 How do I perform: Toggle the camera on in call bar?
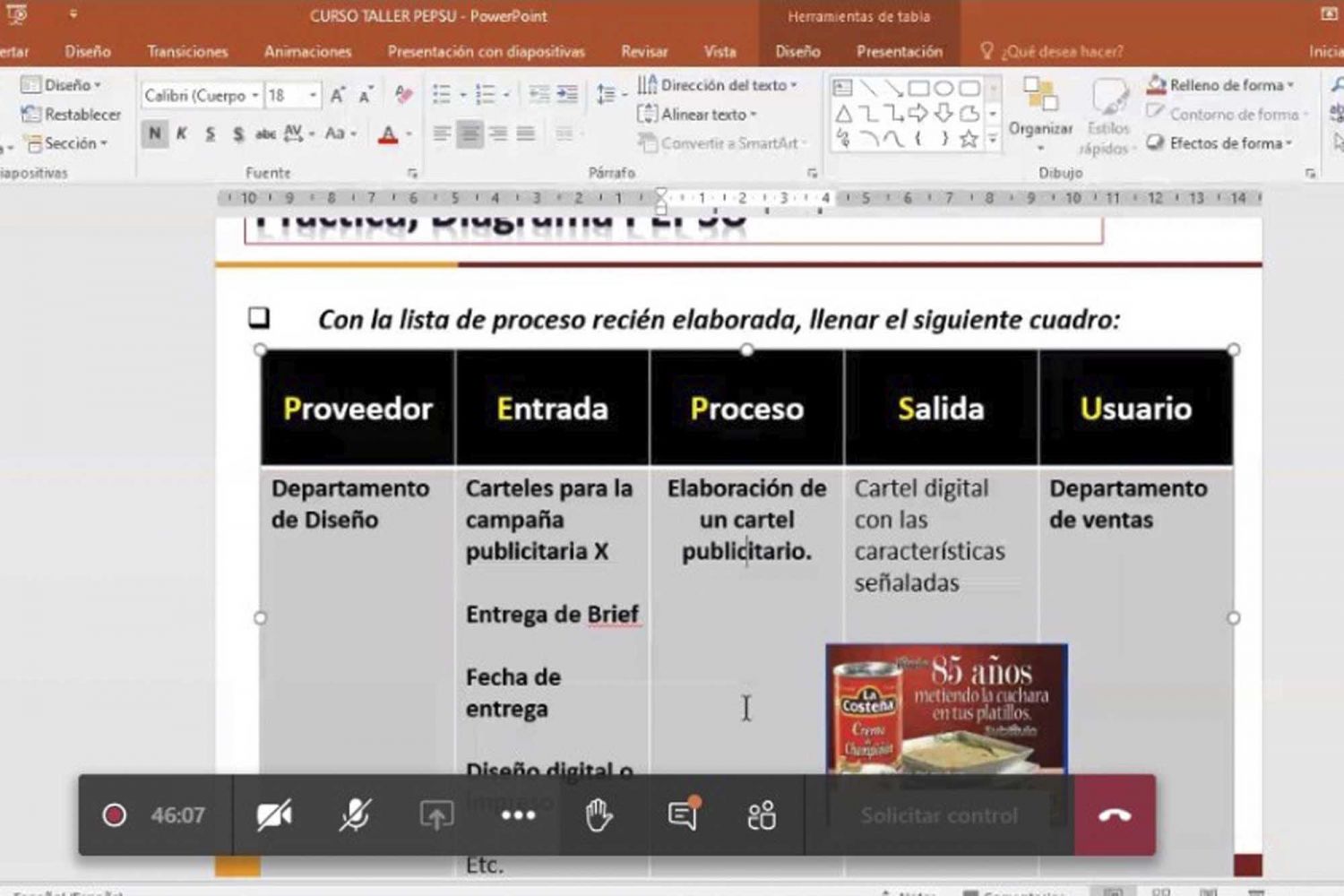tap(274, 815)
